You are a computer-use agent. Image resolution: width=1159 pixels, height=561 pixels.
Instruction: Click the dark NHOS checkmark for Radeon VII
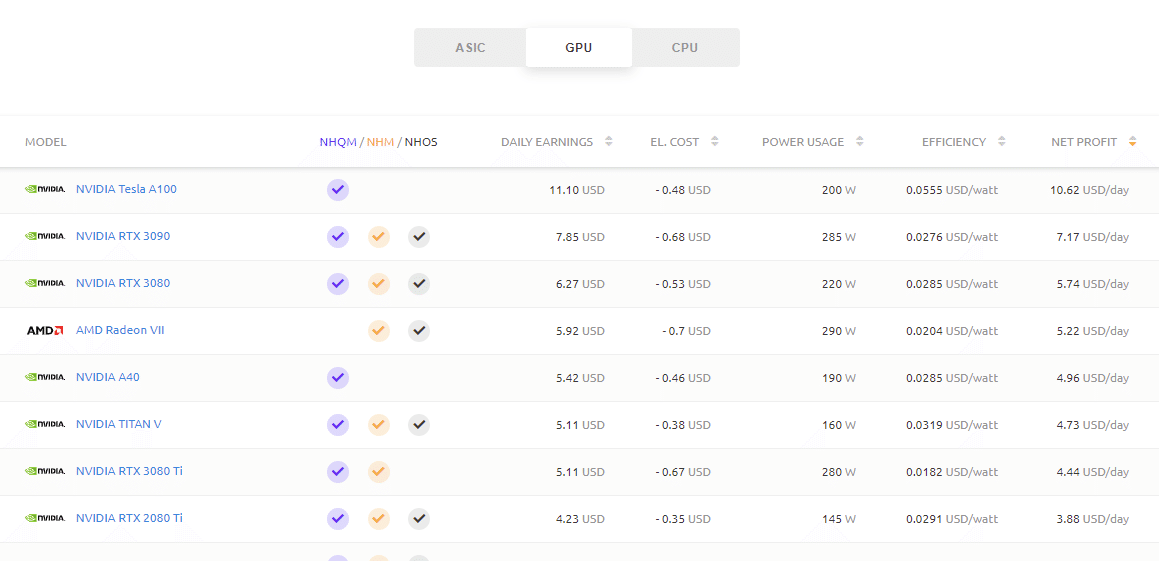coord(419,330)
